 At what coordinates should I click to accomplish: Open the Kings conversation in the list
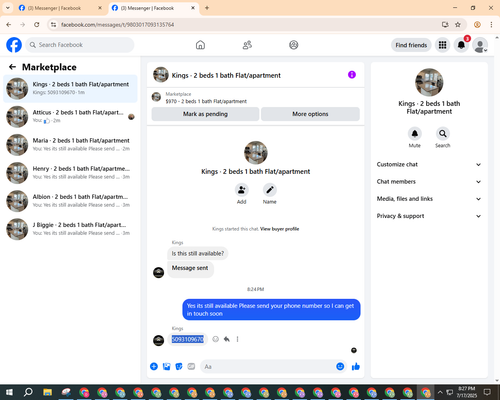coord(70,89)
